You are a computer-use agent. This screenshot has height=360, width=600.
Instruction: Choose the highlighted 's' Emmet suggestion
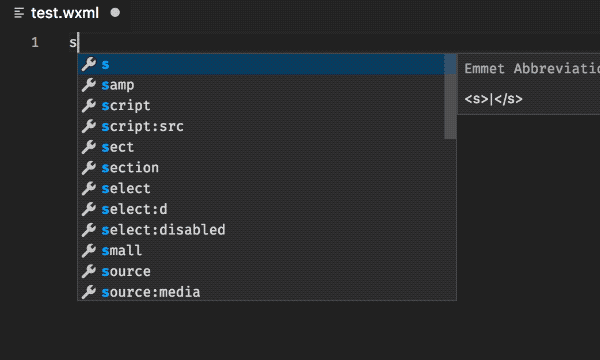coord(261,64)
